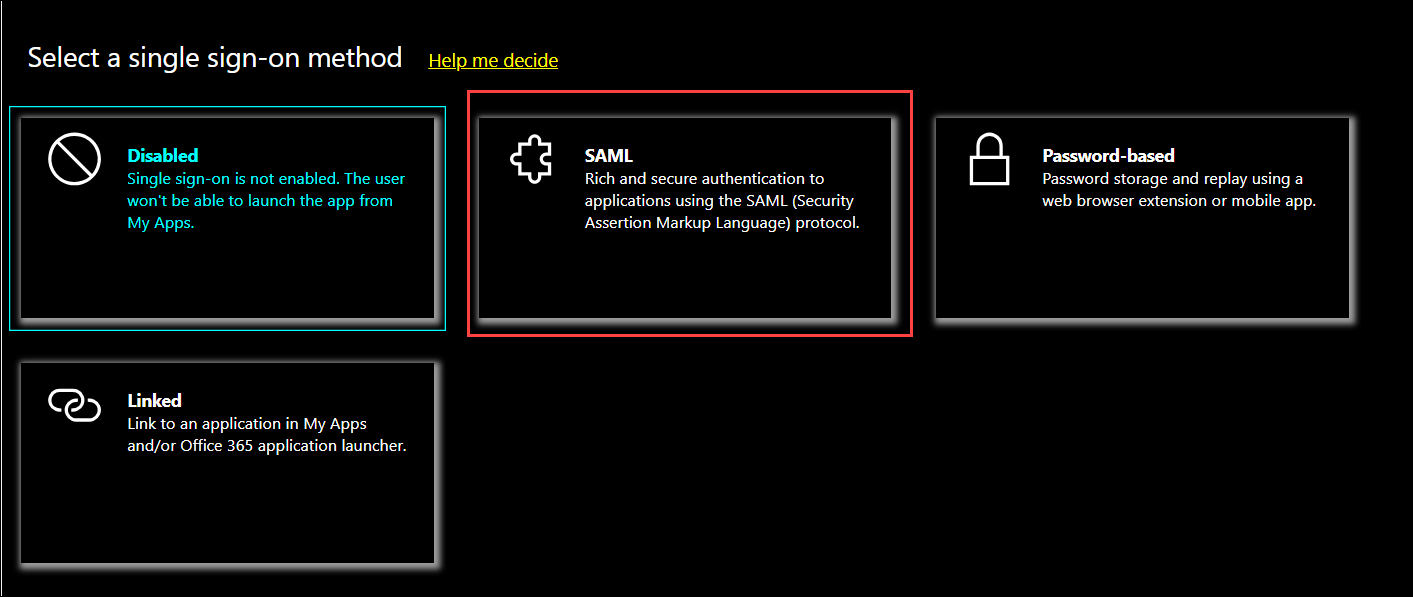Click the Linked chain icon

[75, 405]
